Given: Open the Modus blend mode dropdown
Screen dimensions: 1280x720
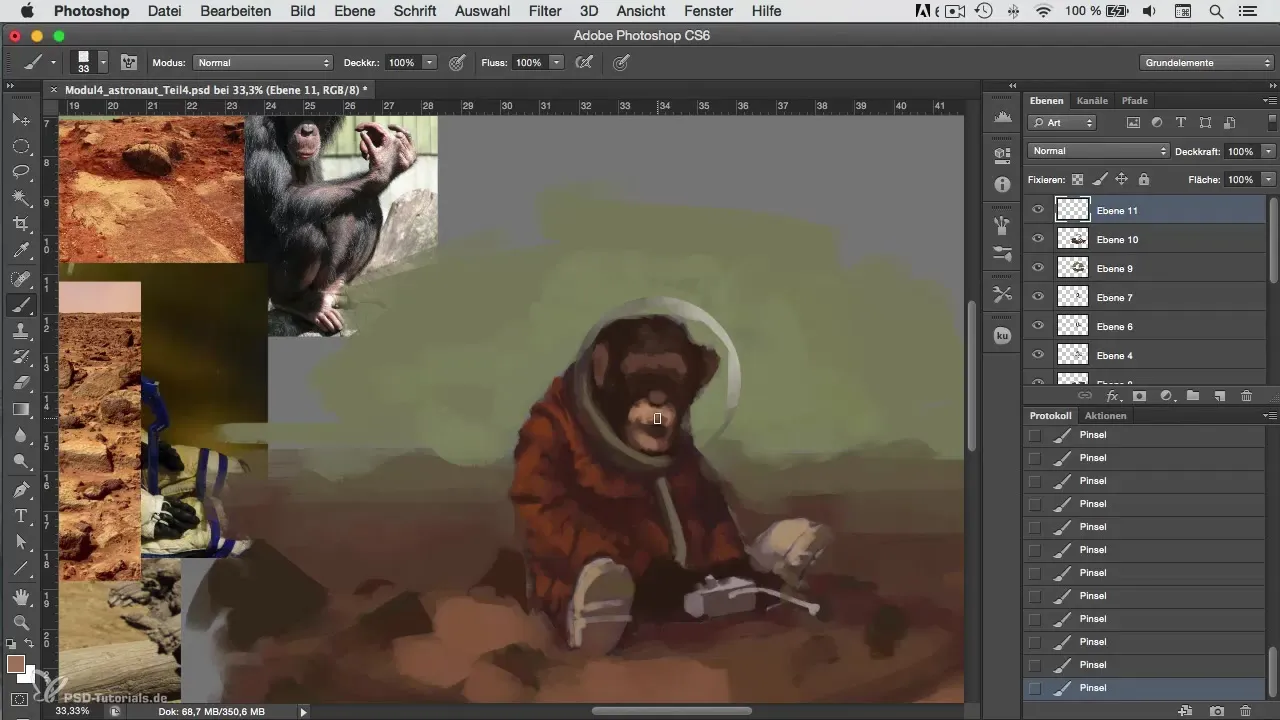Looking at the screenshot, I should [x=262, y=62].
